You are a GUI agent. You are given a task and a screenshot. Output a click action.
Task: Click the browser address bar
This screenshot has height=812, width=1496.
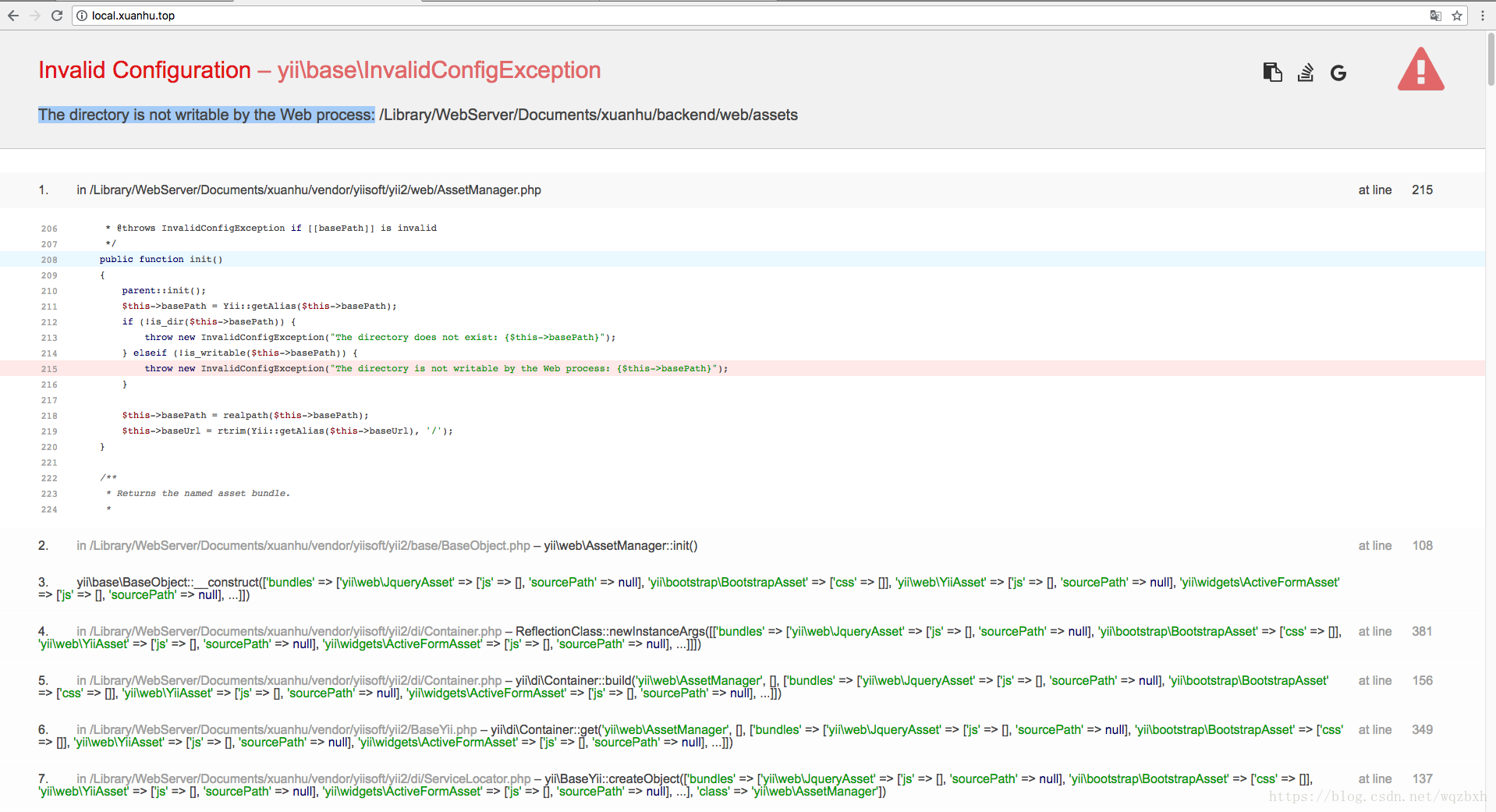pyautogui.click(x=312, y=15)
